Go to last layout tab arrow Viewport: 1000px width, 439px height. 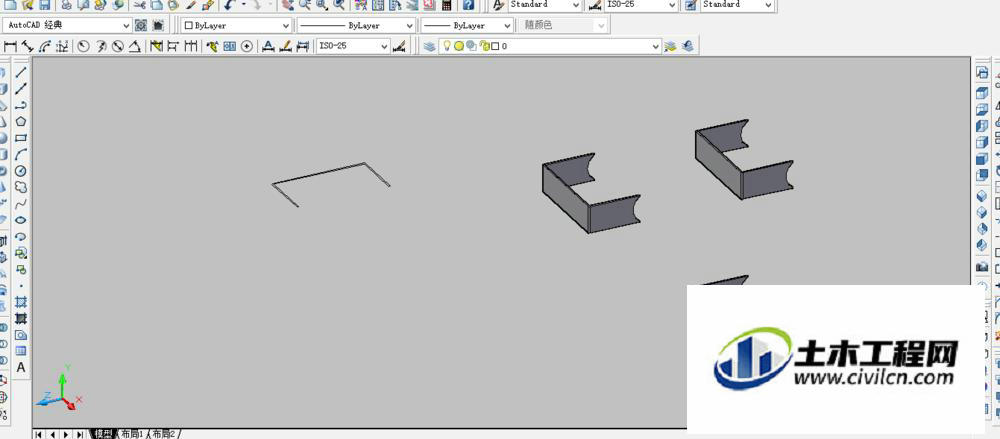click(80, 435)
